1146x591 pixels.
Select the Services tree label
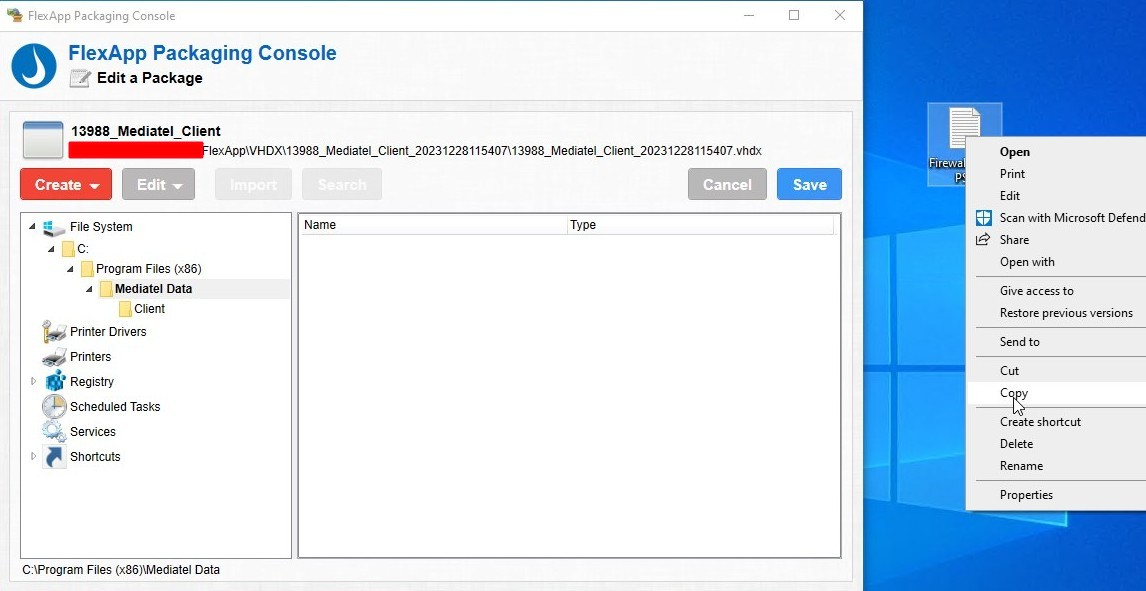click(x=93, y=431)
